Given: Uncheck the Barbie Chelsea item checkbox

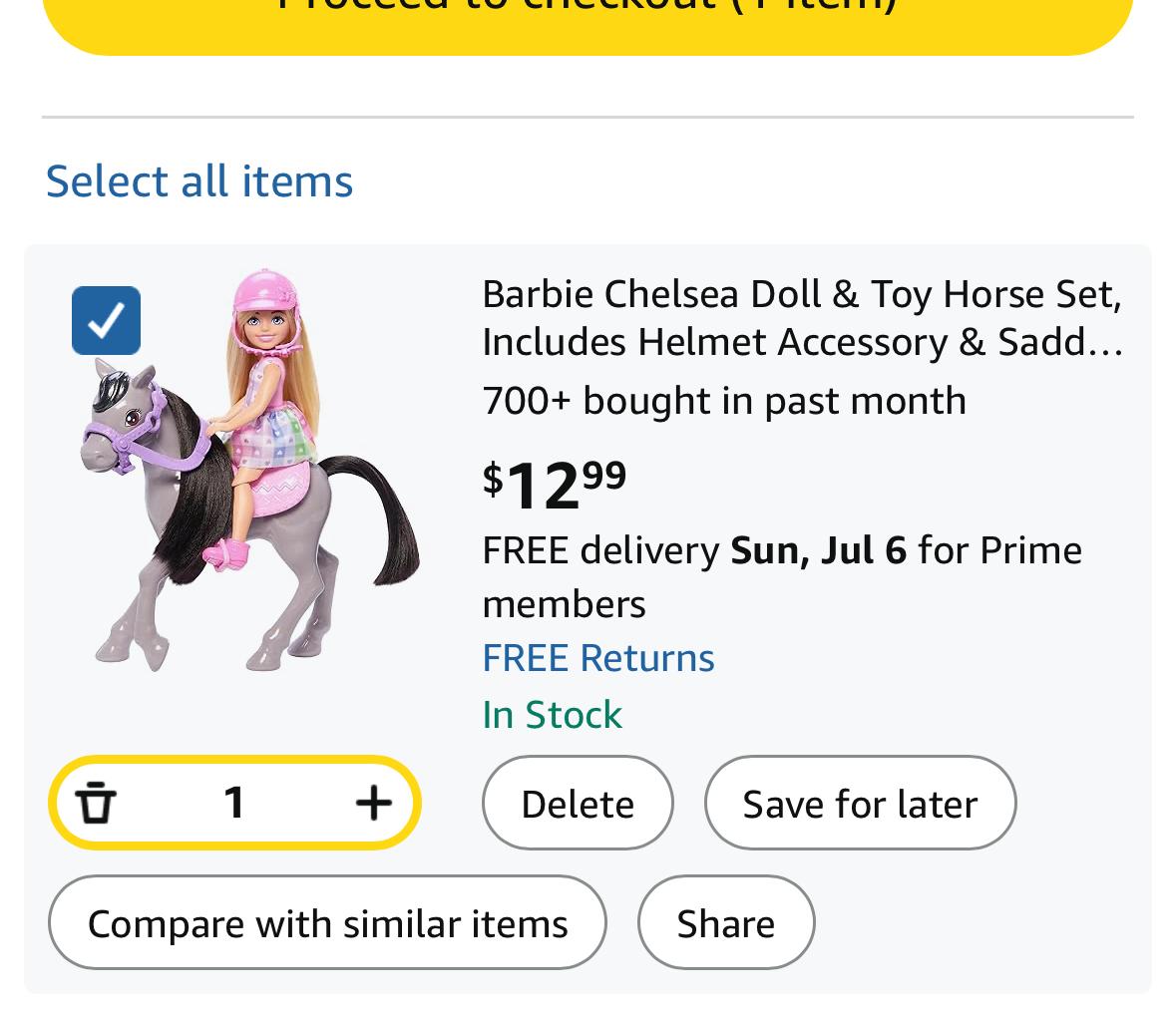Looking at the screenshot, I should pyautogui.click(x=106, y=320).
